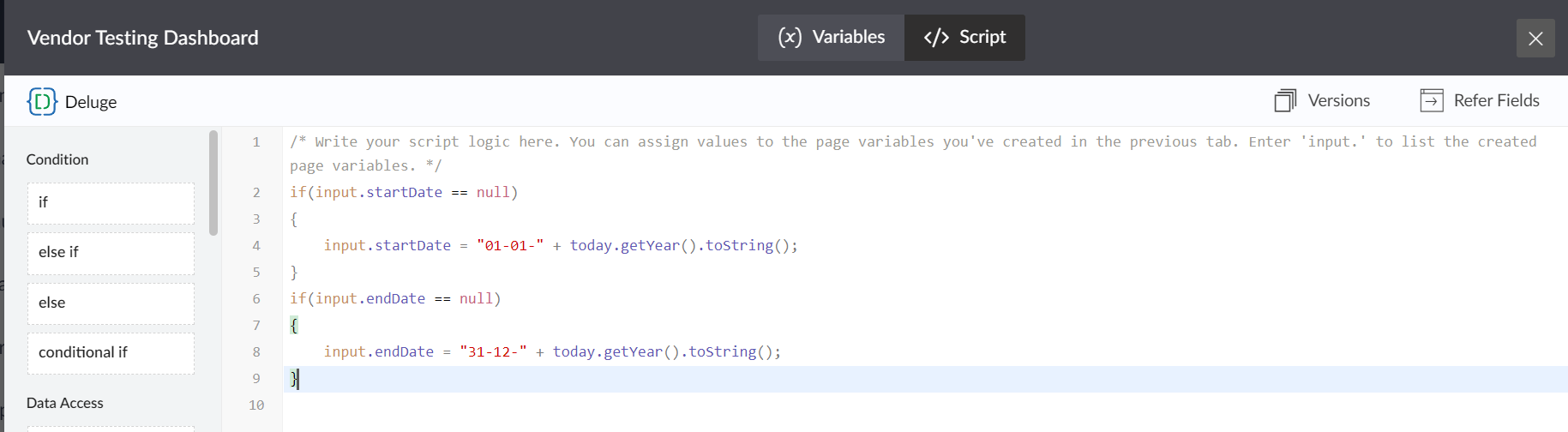Open the Versions panel
This screenshot has height=432, width=1568.
[1322, 100]
